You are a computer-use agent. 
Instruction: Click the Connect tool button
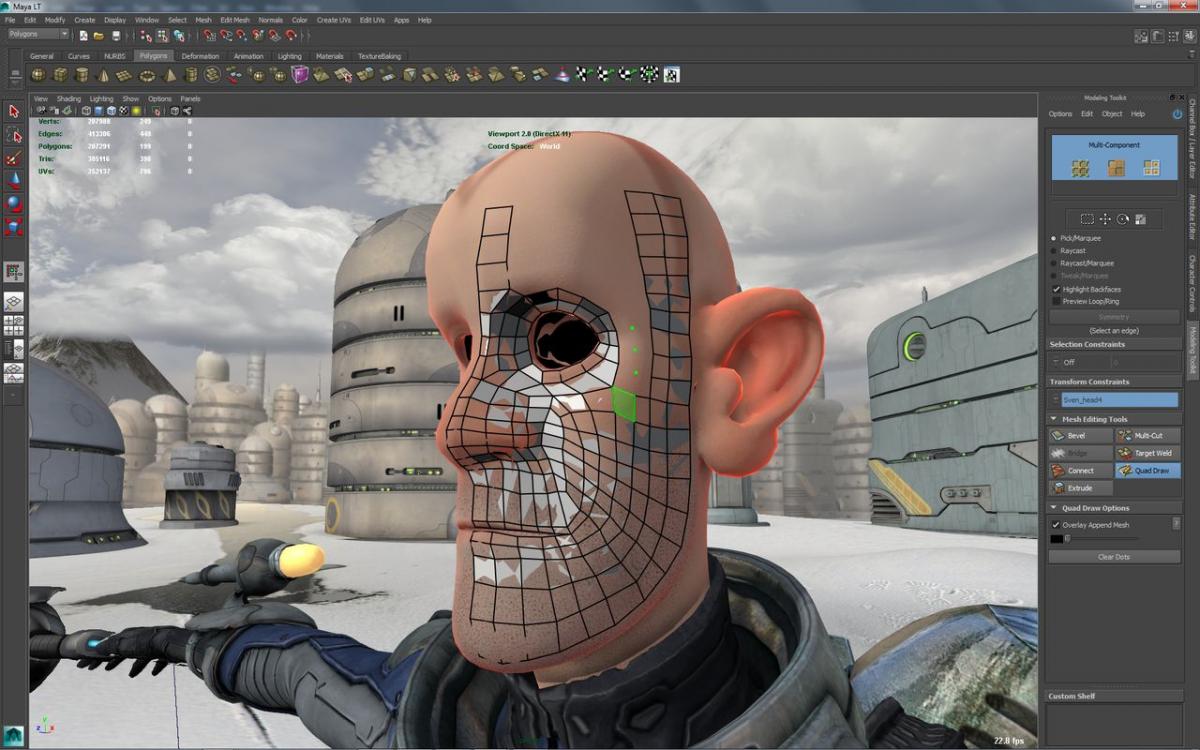(x=1081, y=470)
